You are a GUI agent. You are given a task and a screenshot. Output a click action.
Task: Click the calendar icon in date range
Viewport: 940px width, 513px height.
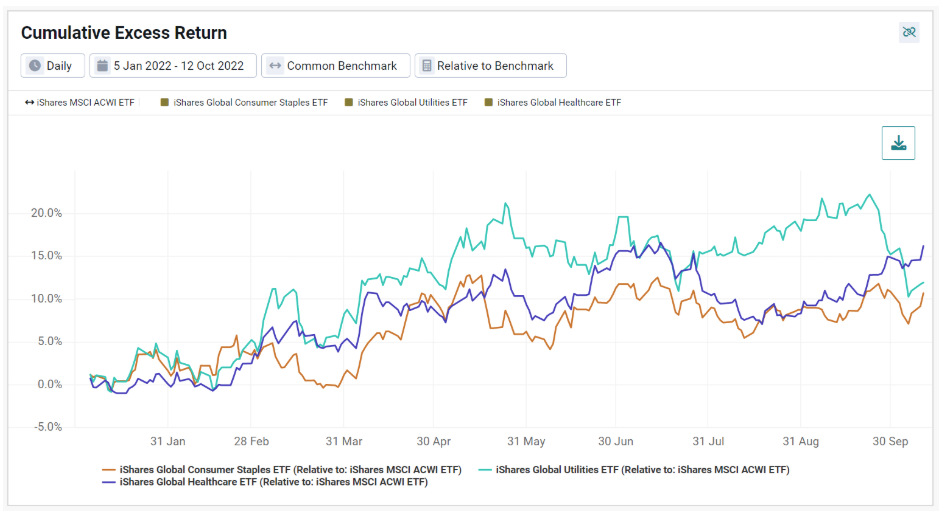[x=103, y=65]
